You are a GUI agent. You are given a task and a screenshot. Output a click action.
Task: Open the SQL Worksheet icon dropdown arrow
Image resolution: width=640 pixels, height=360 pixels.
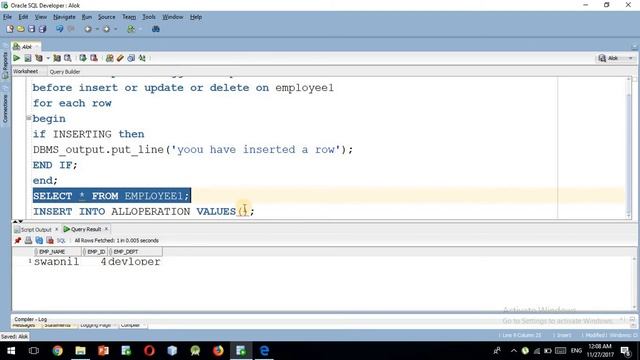(140, 29)
